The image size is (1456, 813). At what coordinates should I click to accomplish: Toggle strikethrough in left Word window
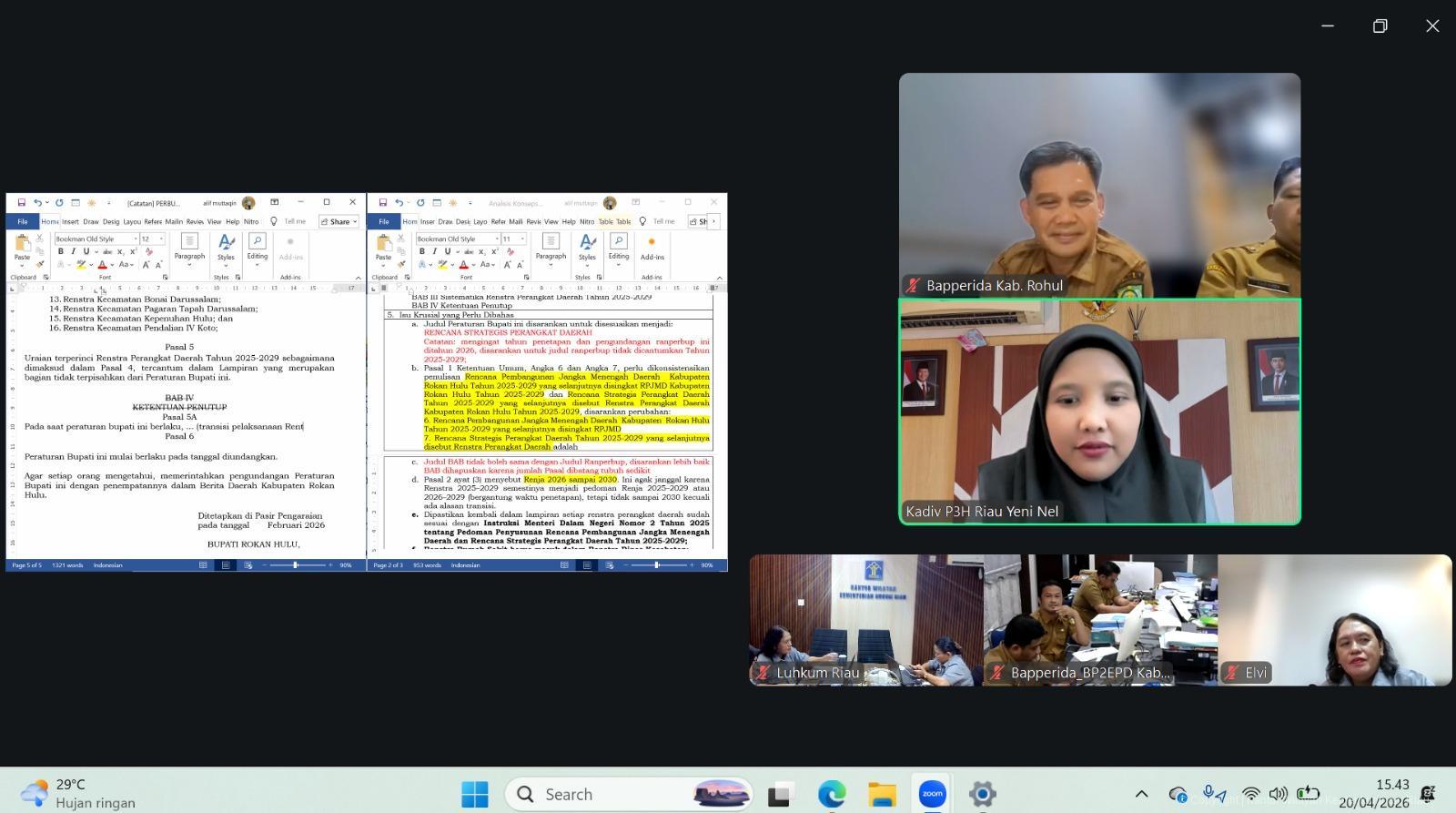click(x=107, y=252)
